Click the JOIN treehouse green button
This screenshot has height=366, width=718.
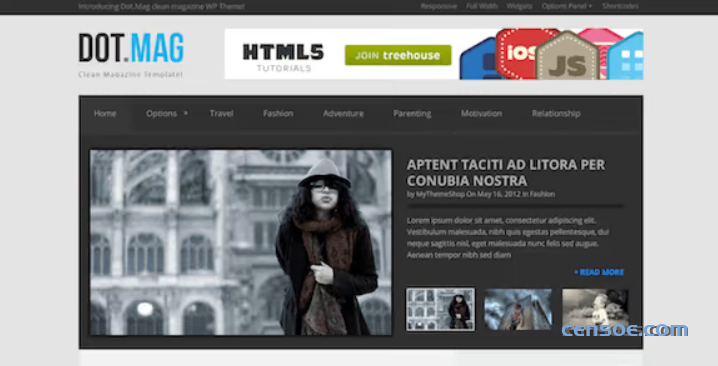398,55
